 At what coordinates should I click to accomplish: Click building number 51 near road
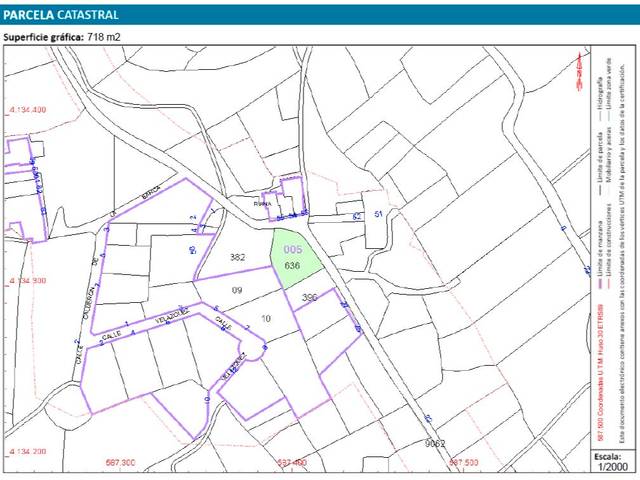point(379,215)
